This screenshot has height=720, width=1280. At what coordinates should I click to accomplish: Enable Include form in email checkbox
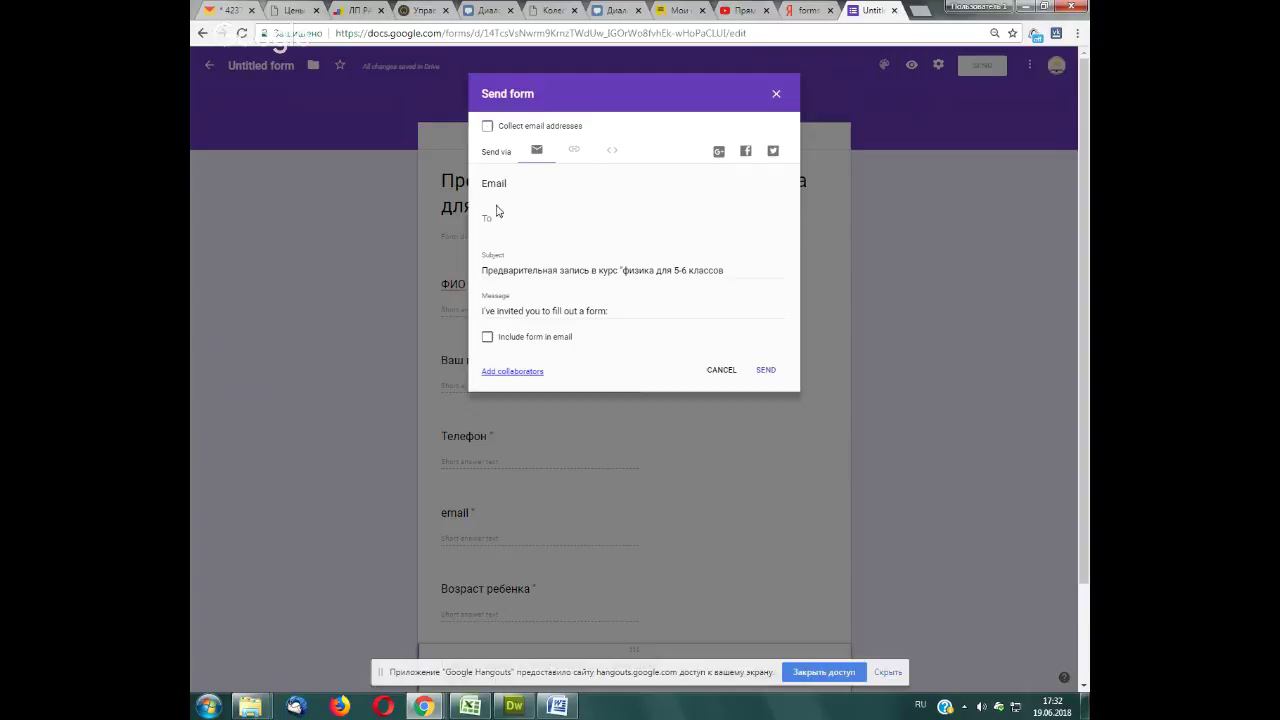487,337
